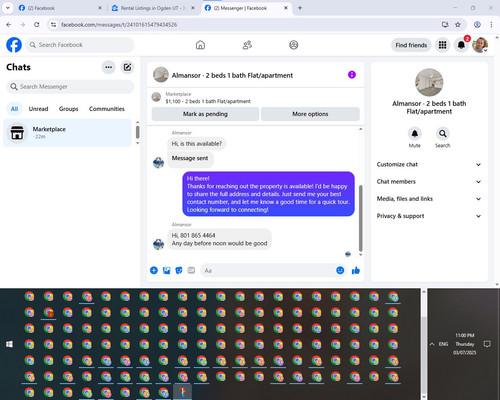The height and width of the screenshot is (400, 500).
Task: Start a new message with compose icon
Action: [127, 67]
